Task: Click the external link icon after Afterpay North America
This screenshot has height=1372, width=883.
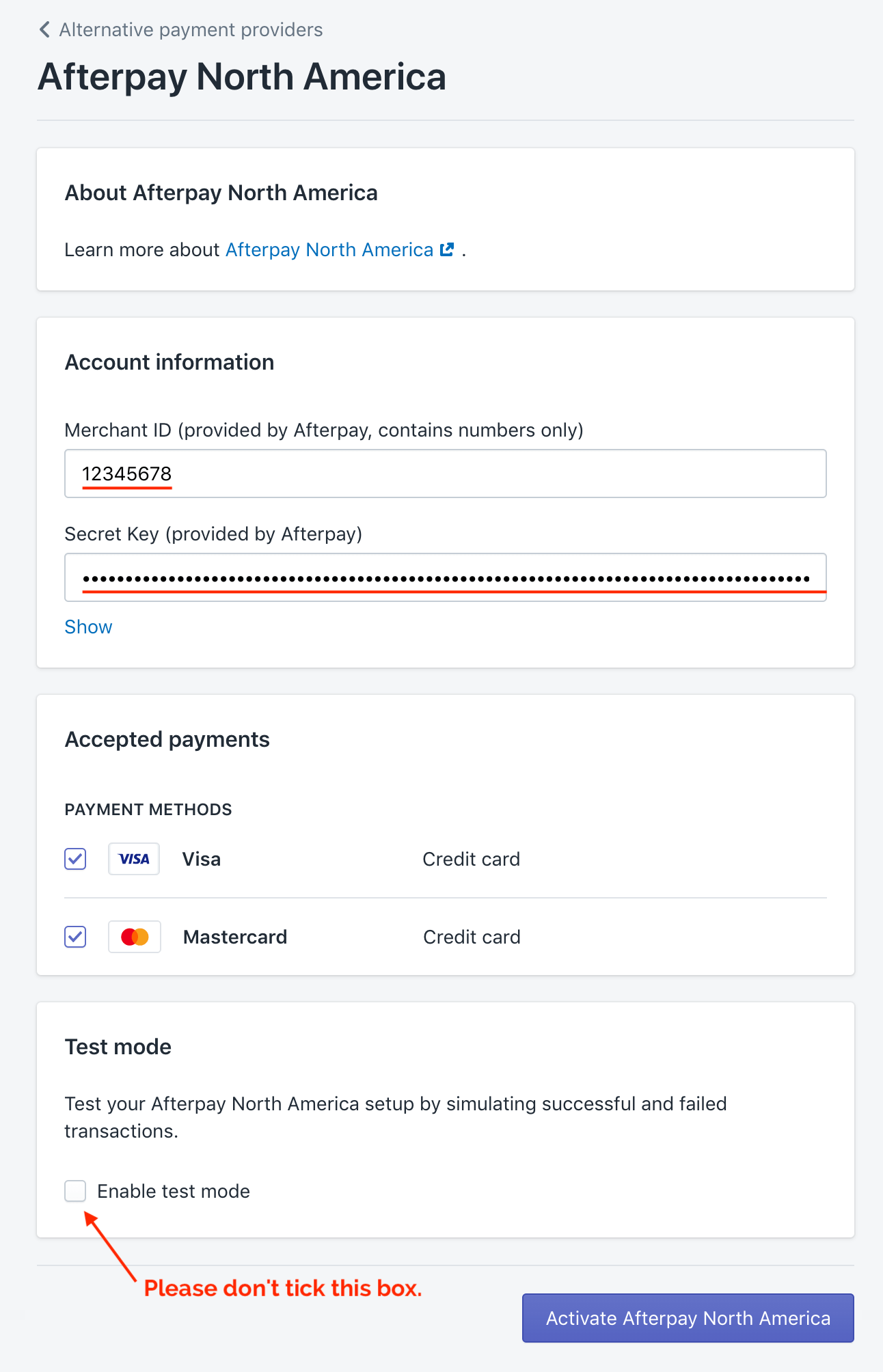Action: [x=447, y=249]
